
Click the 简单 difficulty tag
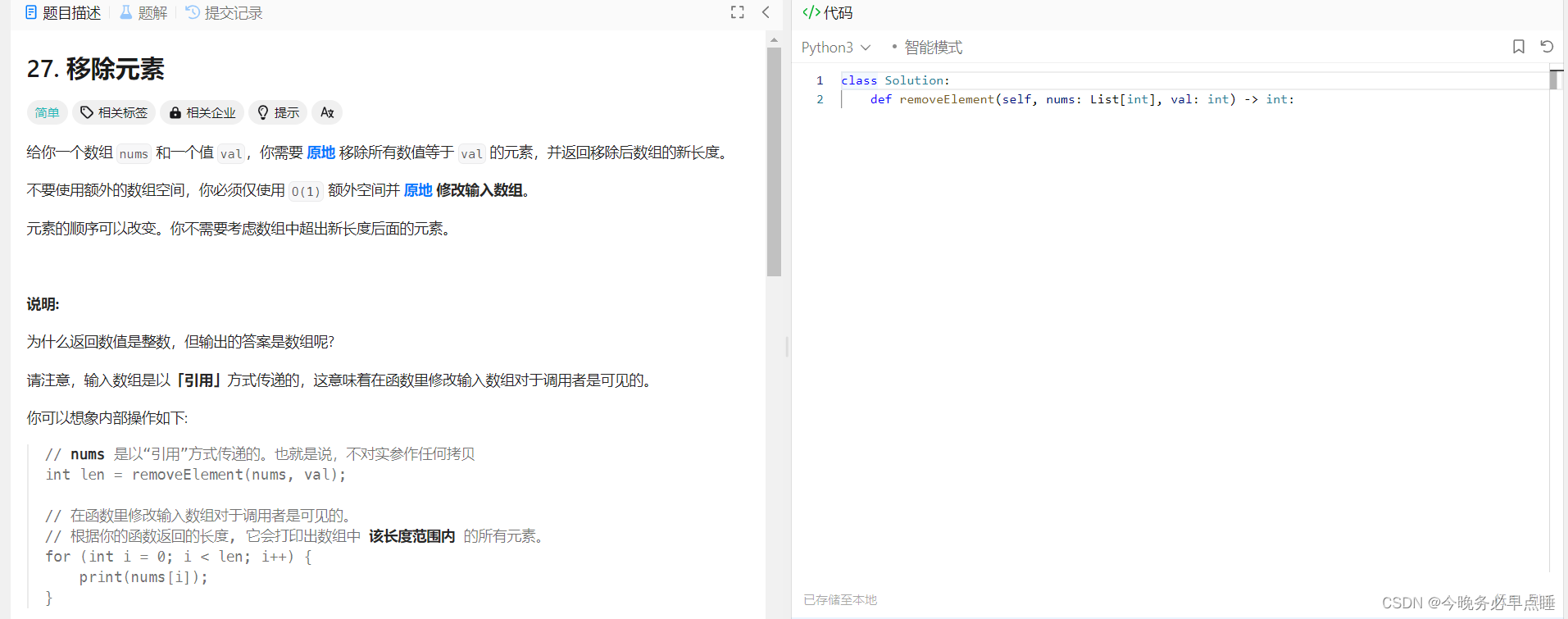click(x=47, y=112)
